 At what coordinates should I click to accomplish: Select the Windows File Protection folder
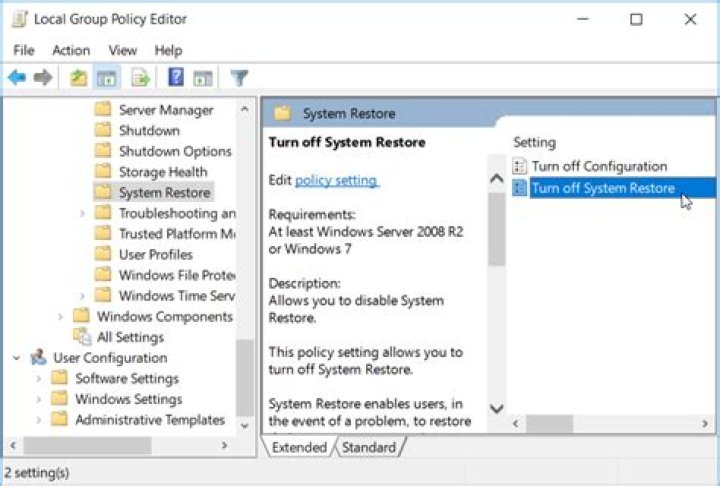tap(177, 275)
